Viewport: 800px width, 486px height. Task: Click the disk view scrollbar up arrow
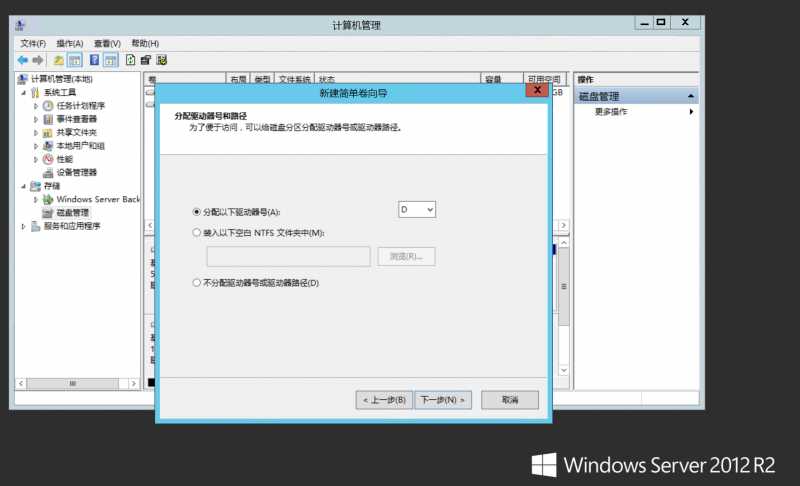coord(564,243)
